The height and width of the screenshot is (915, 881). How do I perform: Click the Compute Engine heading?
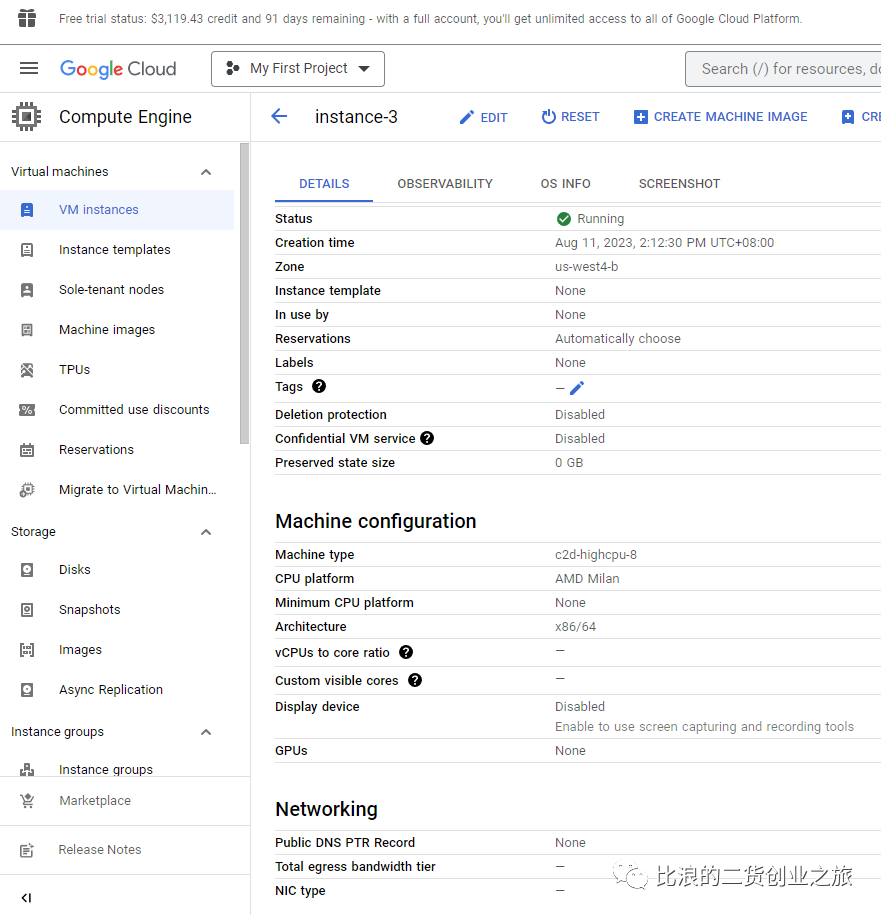(125, 117)
